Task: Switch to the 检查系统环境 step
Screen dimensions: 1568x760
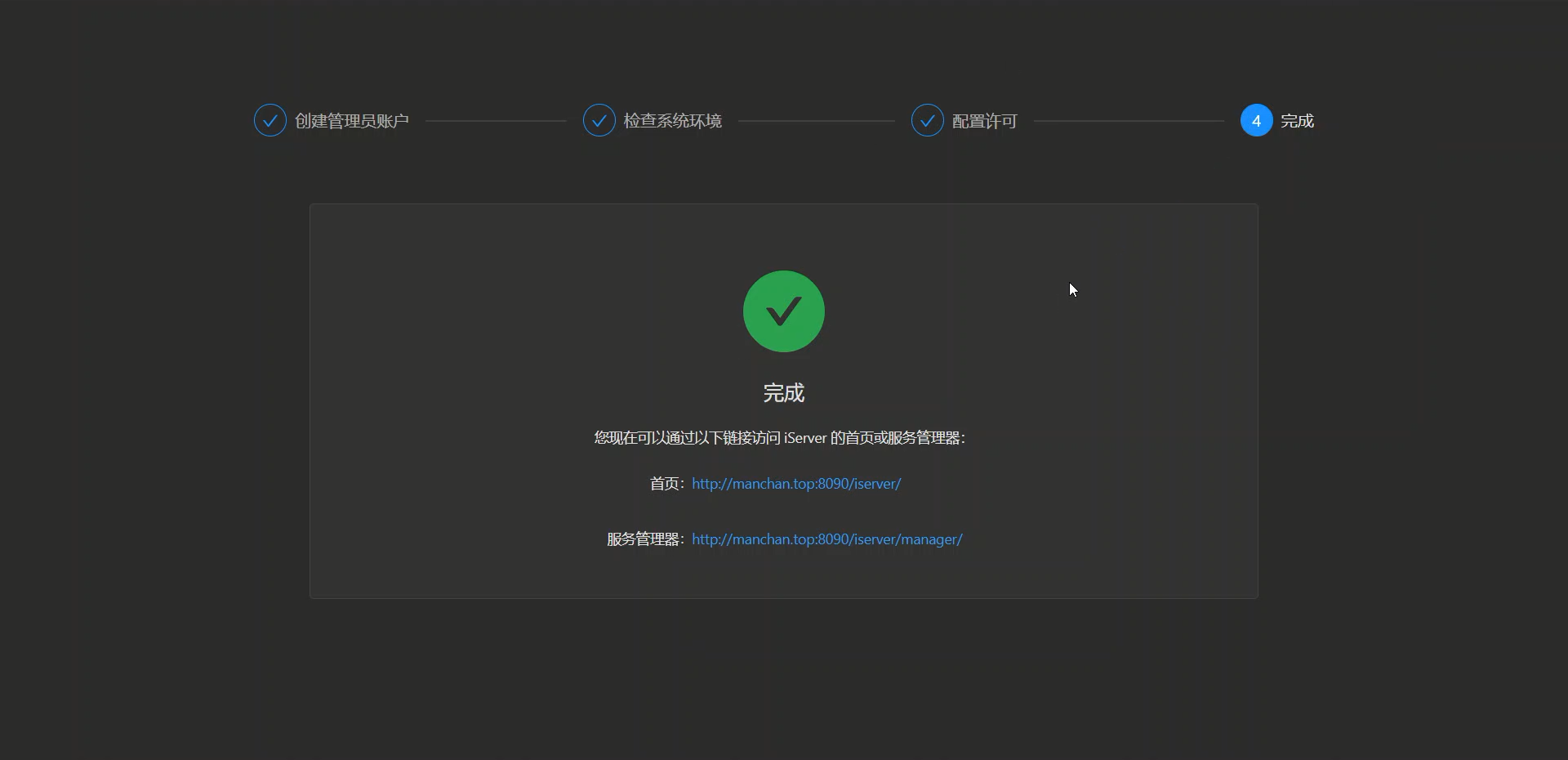Action: point(671,120)
